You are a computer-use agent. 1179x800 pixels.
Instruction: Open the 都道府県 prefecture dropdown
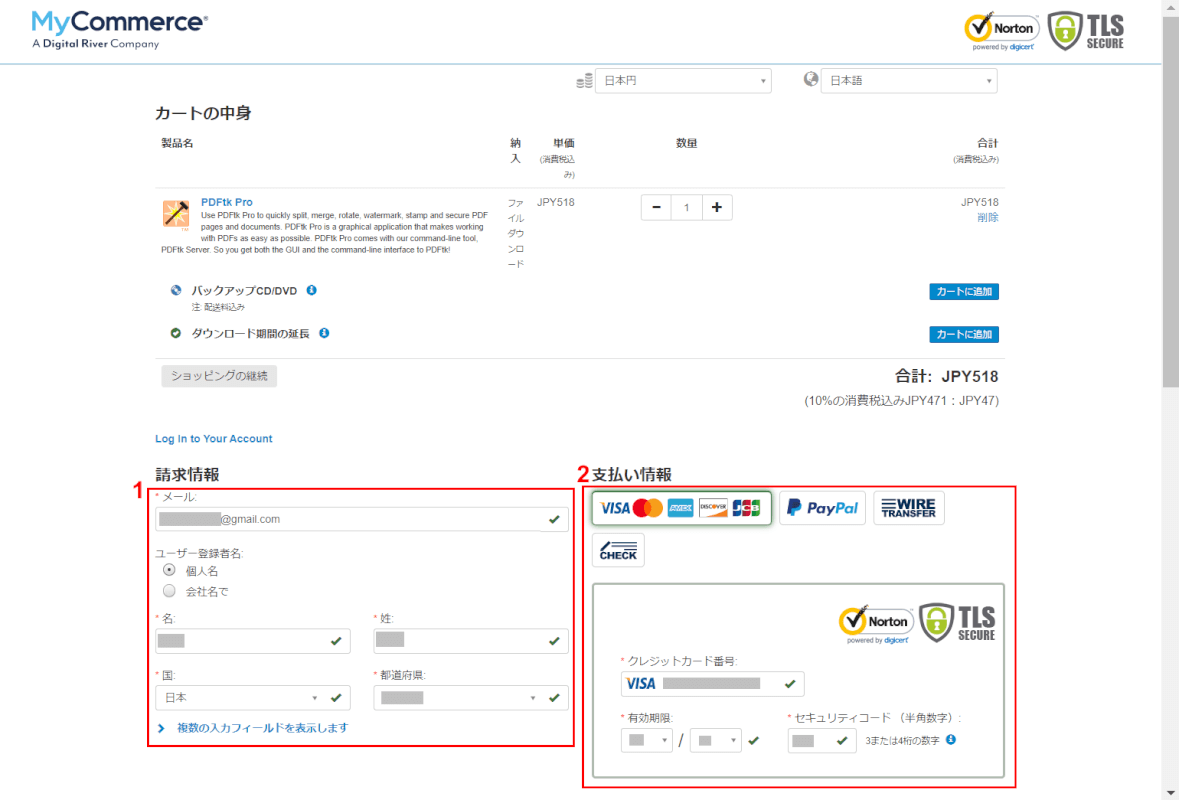(x=471, y=698)
